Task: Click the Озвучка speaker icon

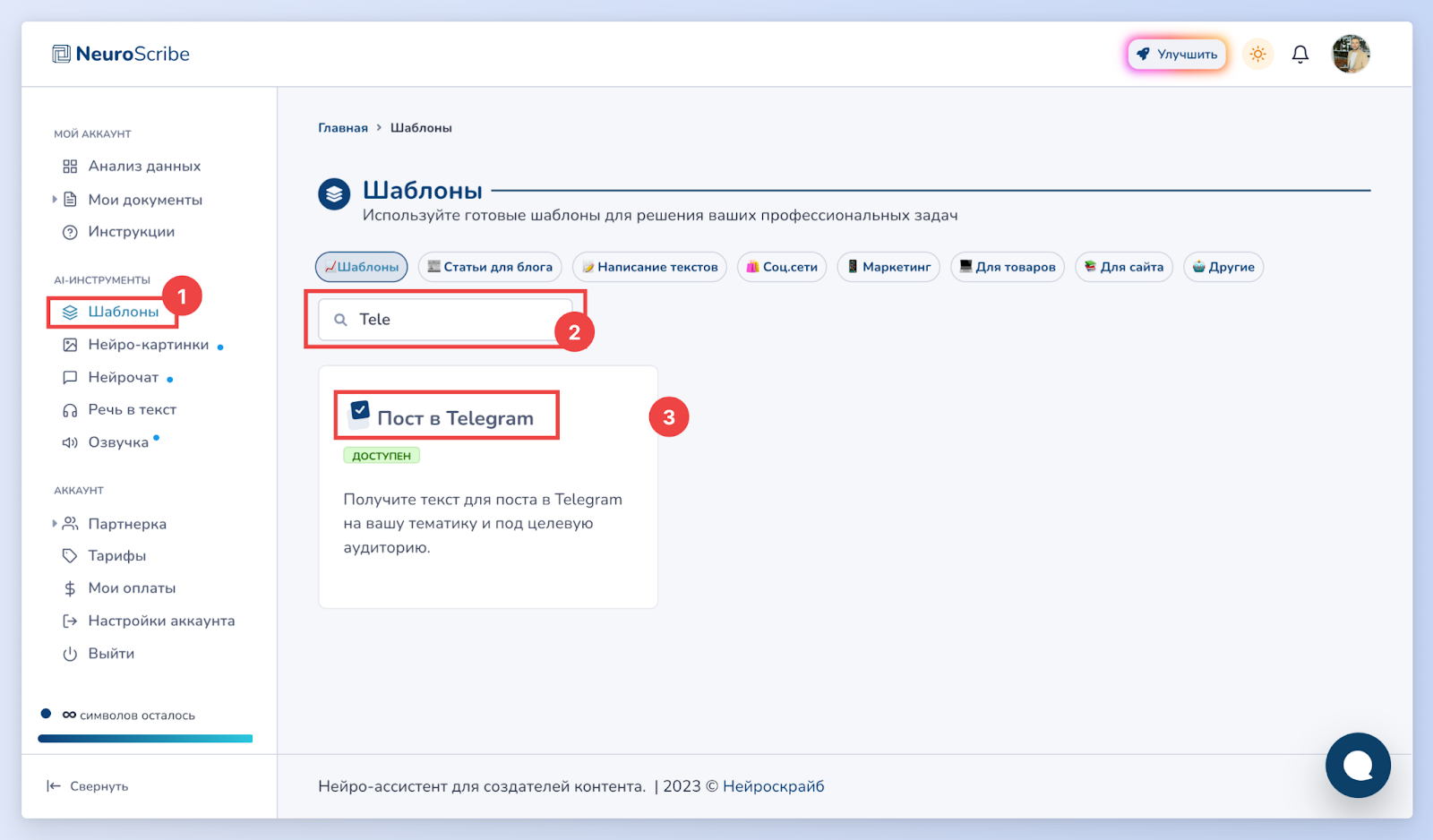Action: tap(70, 442)
